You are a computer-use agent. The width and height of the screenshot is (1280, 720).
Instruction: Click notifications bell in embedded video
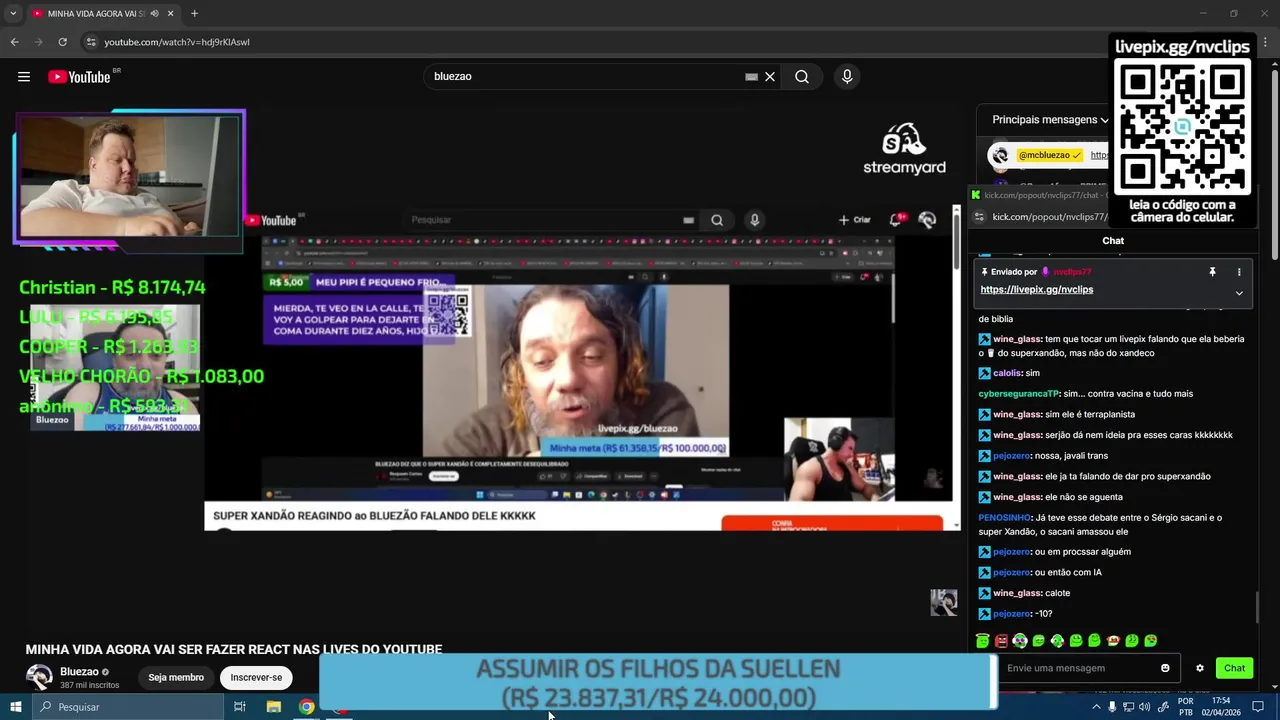[896, 220]
